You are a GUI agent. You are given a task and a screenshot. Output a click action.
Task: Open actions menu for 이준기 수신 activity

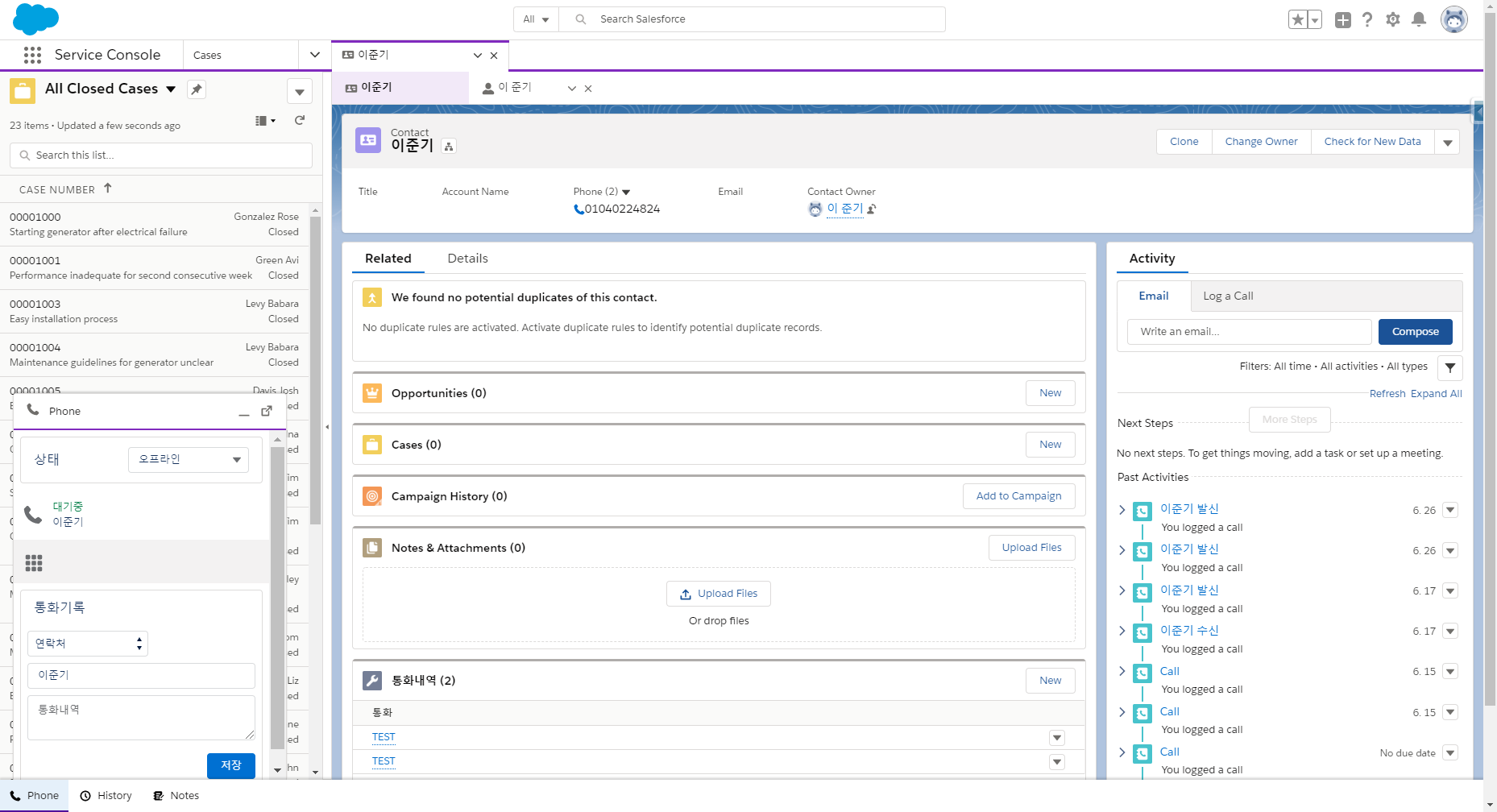(x=1450, y=632)
